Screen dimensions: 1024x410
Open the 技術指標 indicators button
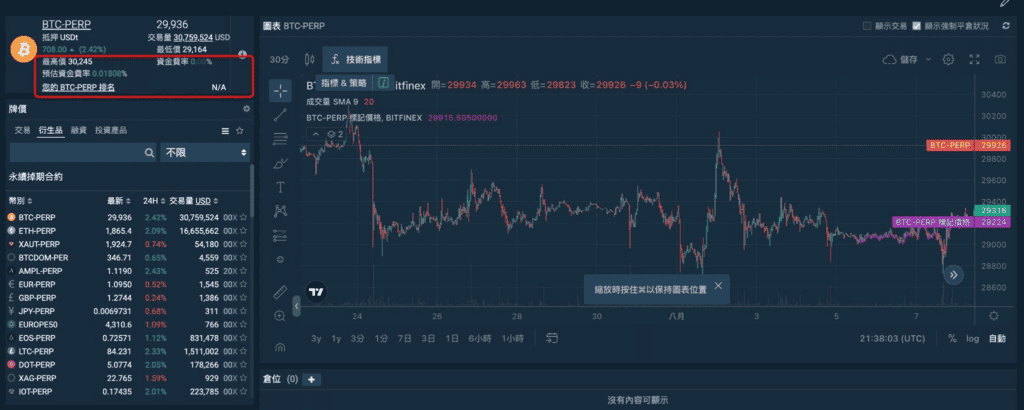355,59
